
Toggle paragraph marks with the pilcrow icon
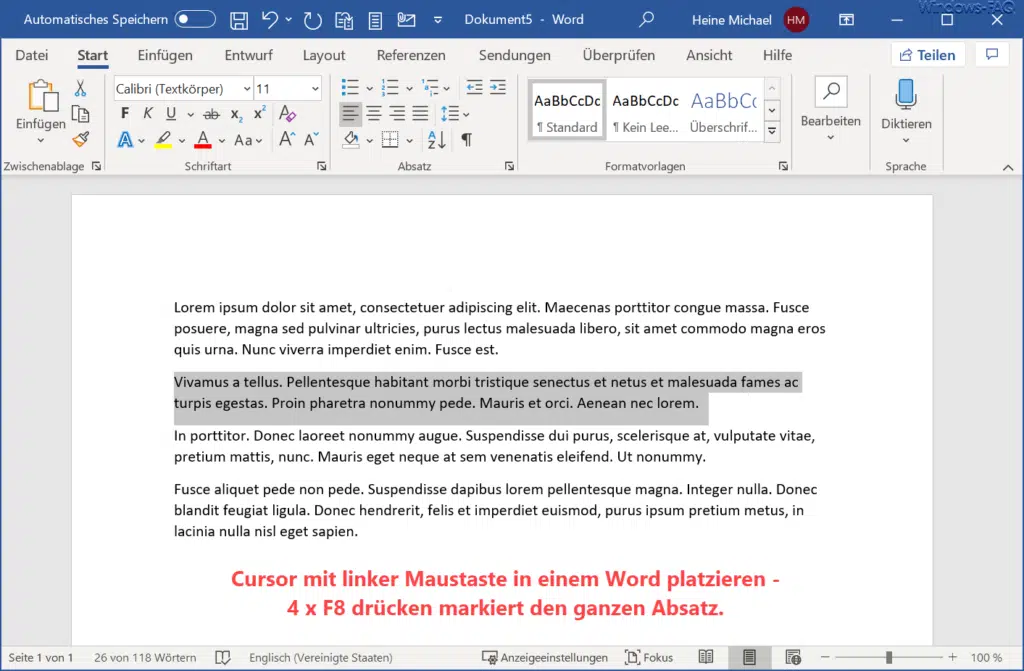tap(468, 139)
